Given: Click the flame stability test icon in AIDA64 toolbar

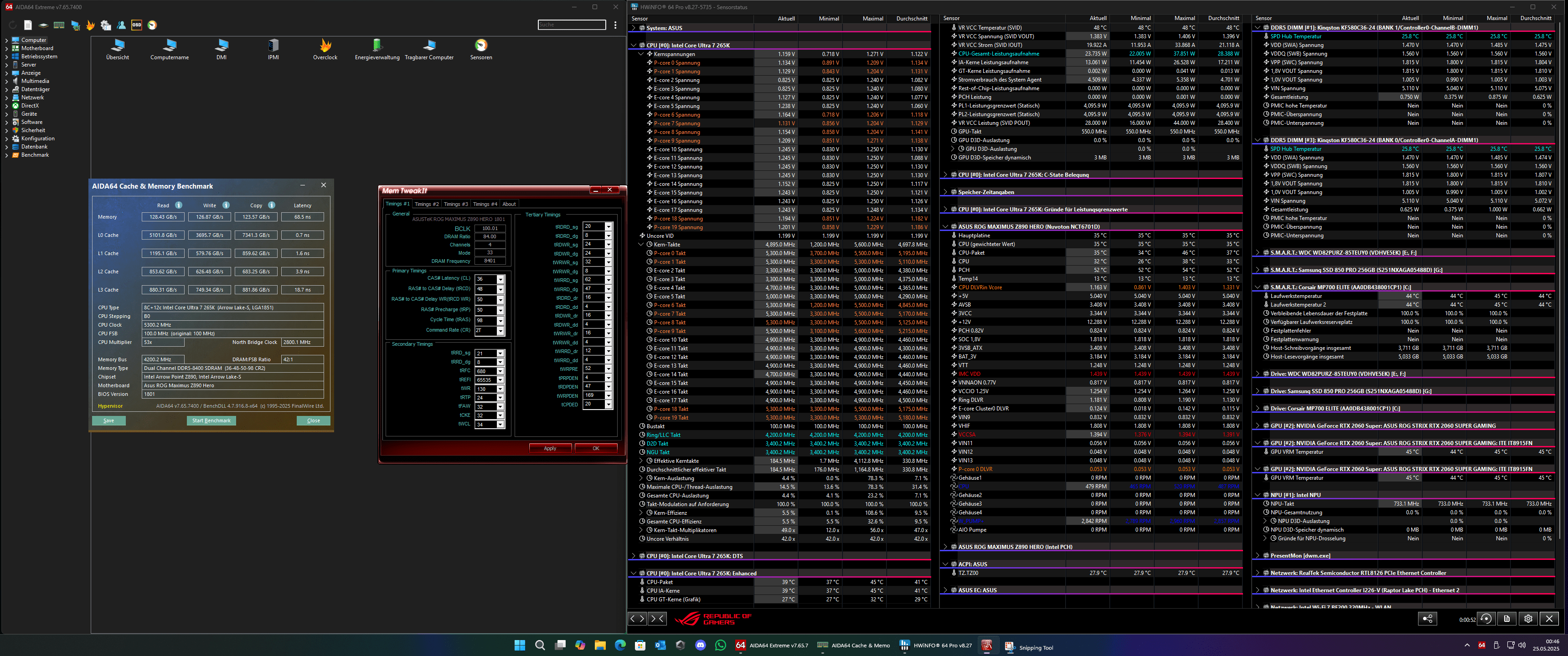Looking at the screenshot, I should click(90, 25).
